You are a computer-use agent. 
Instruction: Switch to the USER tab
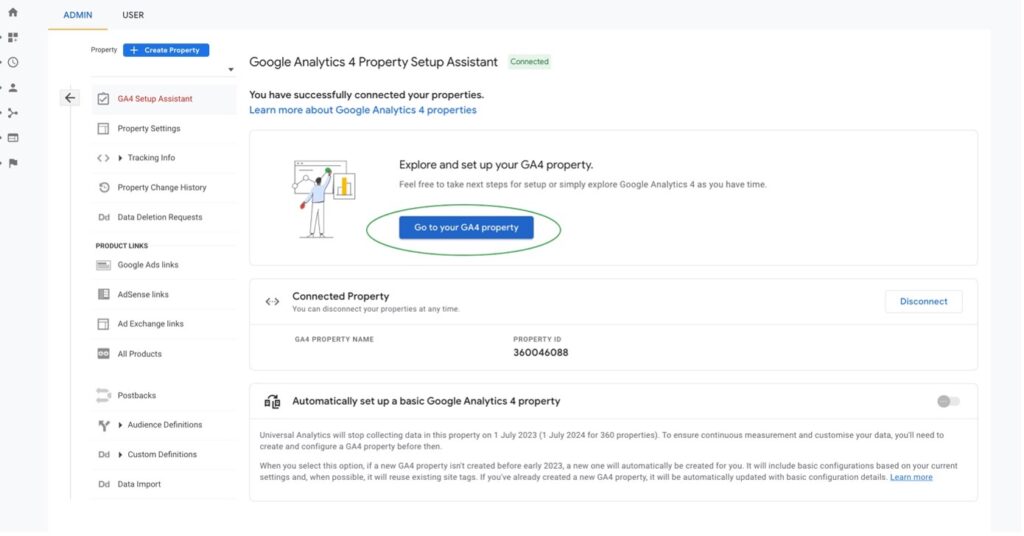click(133, 15)
